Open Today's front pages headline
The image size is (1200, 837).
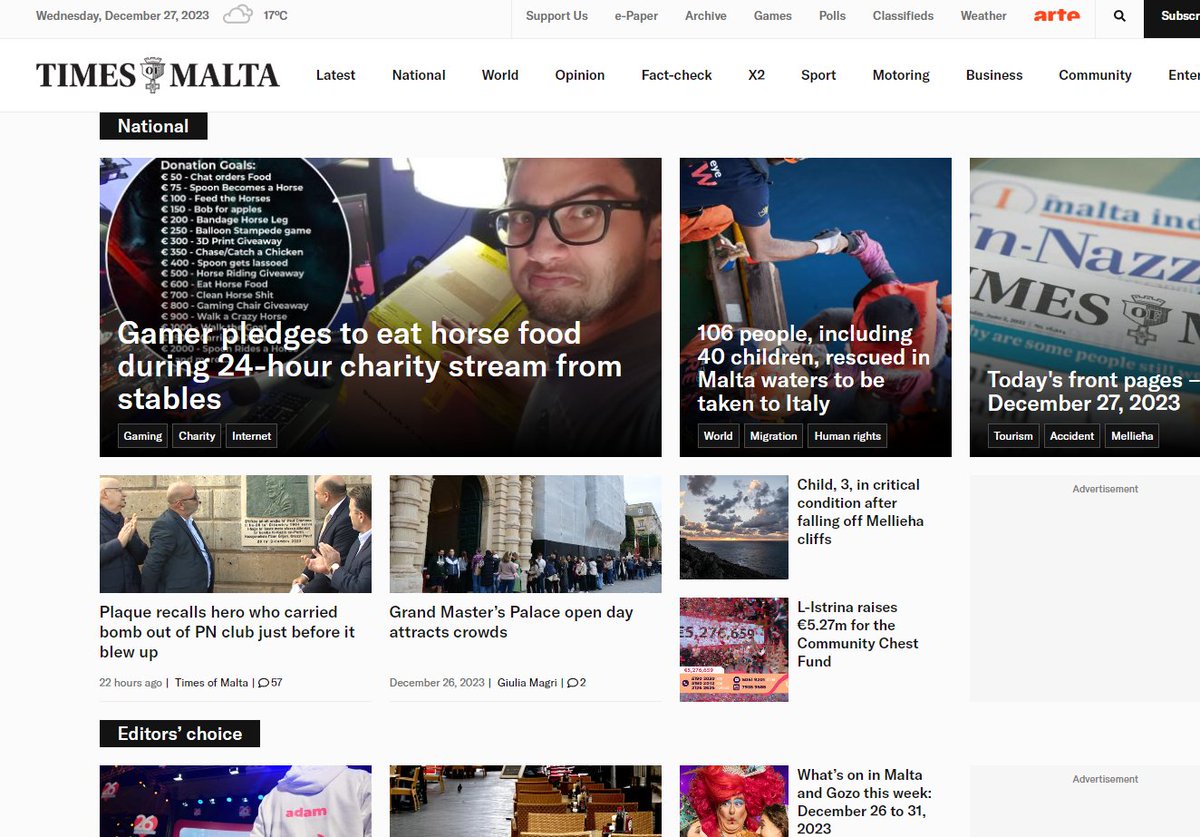click(x=1092, y=392)
